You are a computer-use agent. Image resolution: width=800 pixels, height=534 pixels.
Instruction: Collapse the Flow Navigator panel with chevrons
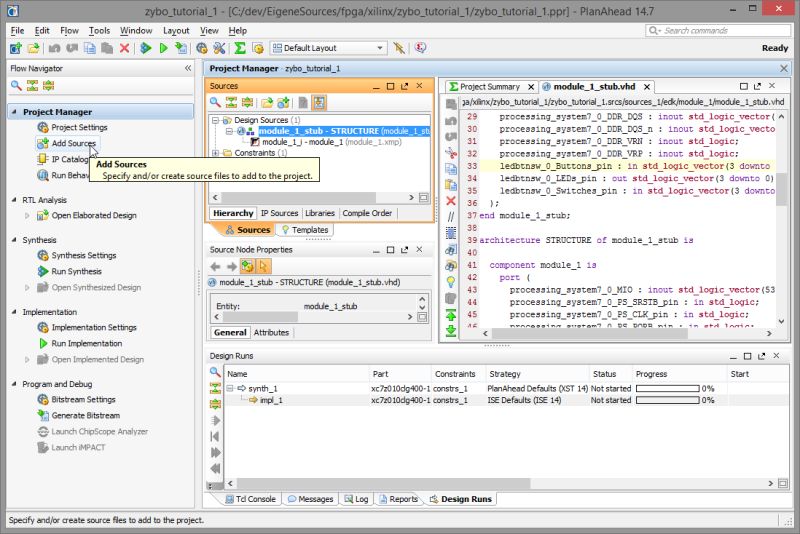(188, 68)
